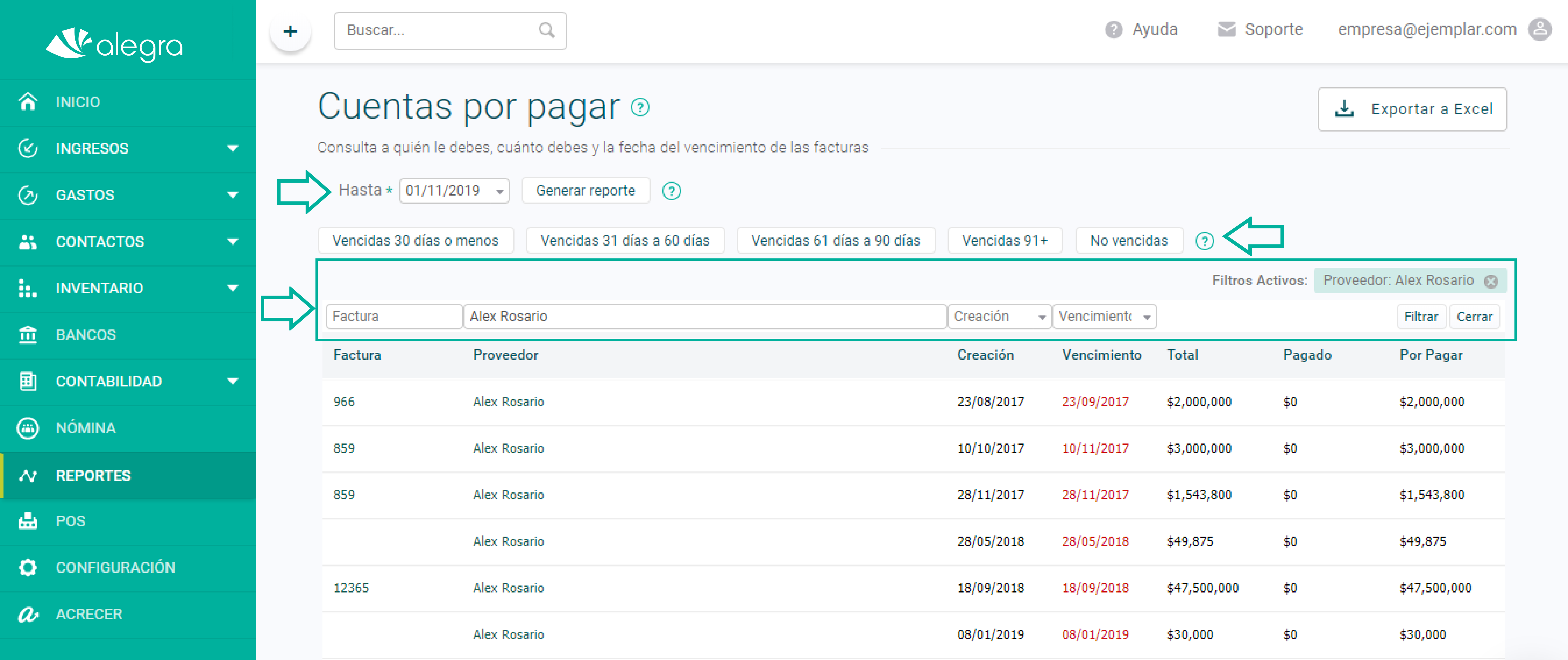1568x660 pixels.
Task: Click the Gastos sidebar icon
Action: [28, 195]
